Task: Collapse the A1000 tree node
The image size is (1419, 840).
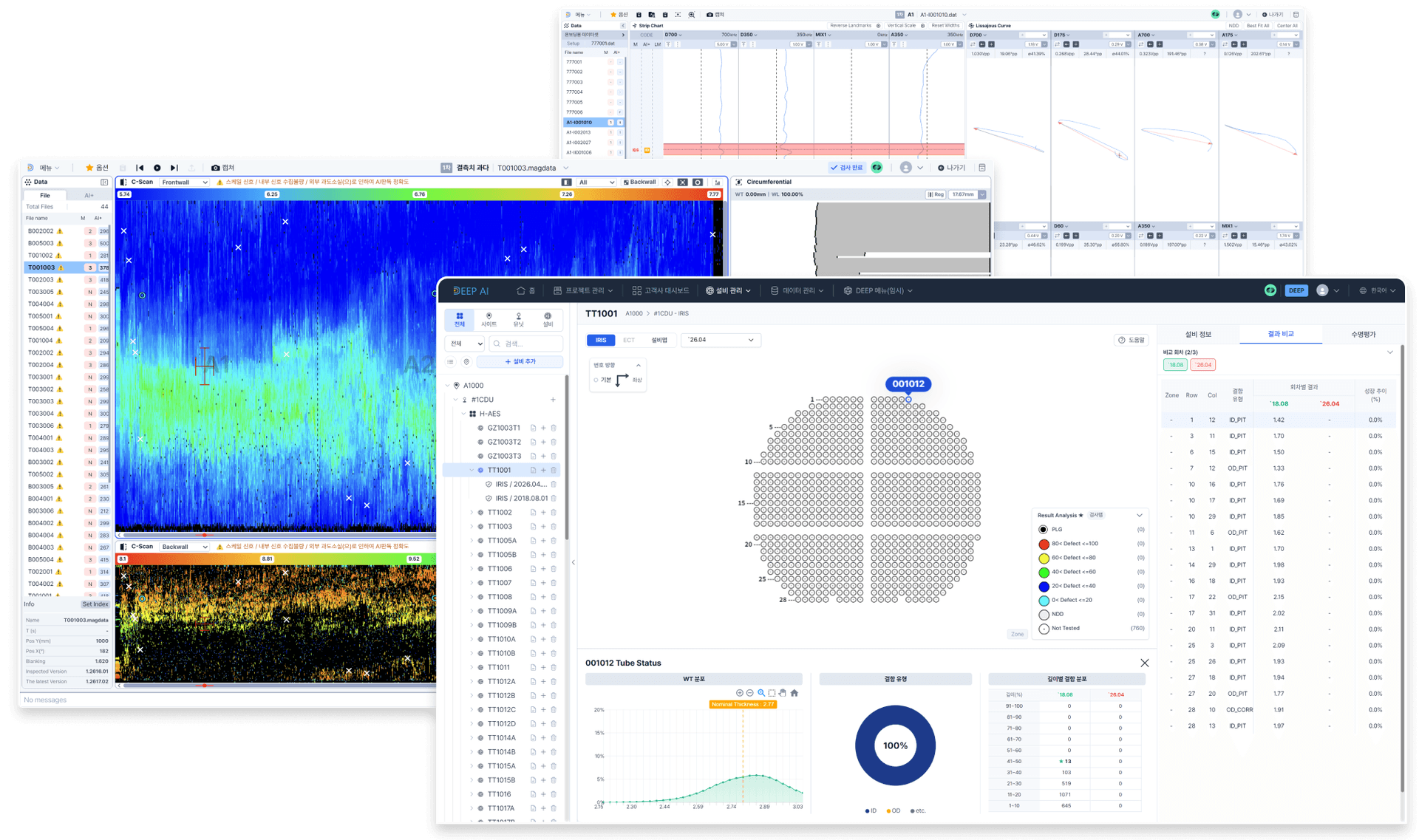Action: click(447, 386)
